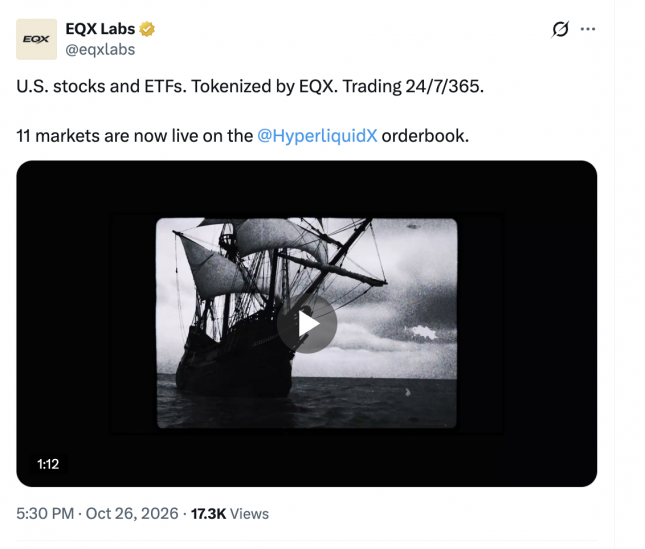The width and height of the screenshot is (645, 549).
Task: Visit the @eqxlabs handle profile
Action: pyautogui.click(x=100, y=50)
